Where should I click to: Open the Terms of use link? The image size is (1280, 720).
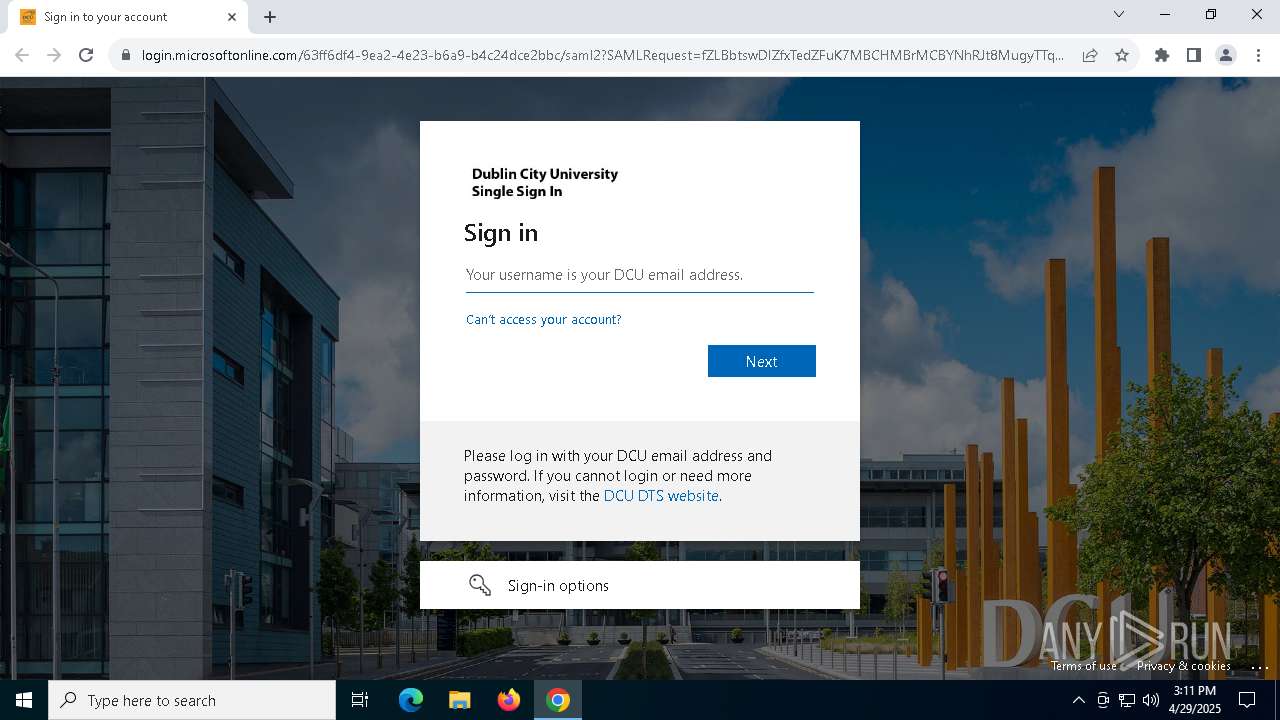[1084, 666]
